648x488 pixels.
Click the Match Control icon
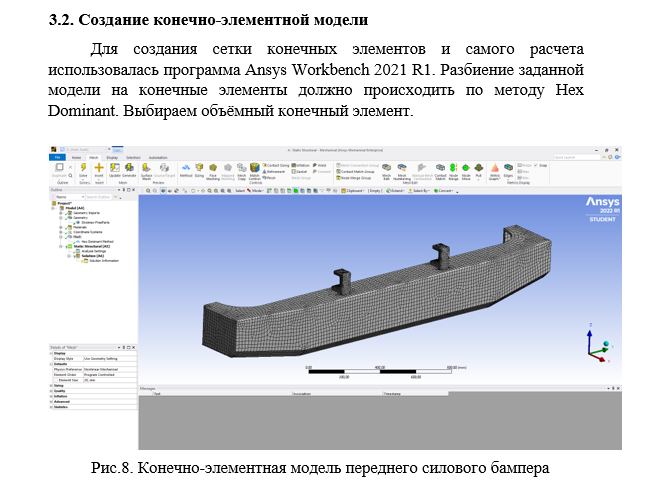255,168
